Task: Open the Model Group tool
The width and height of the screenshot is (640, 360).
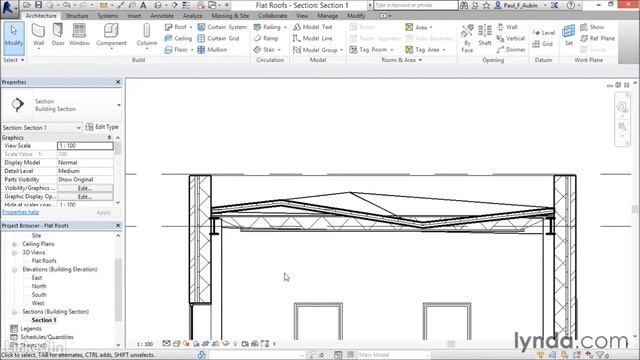Action: pos(318,50)
